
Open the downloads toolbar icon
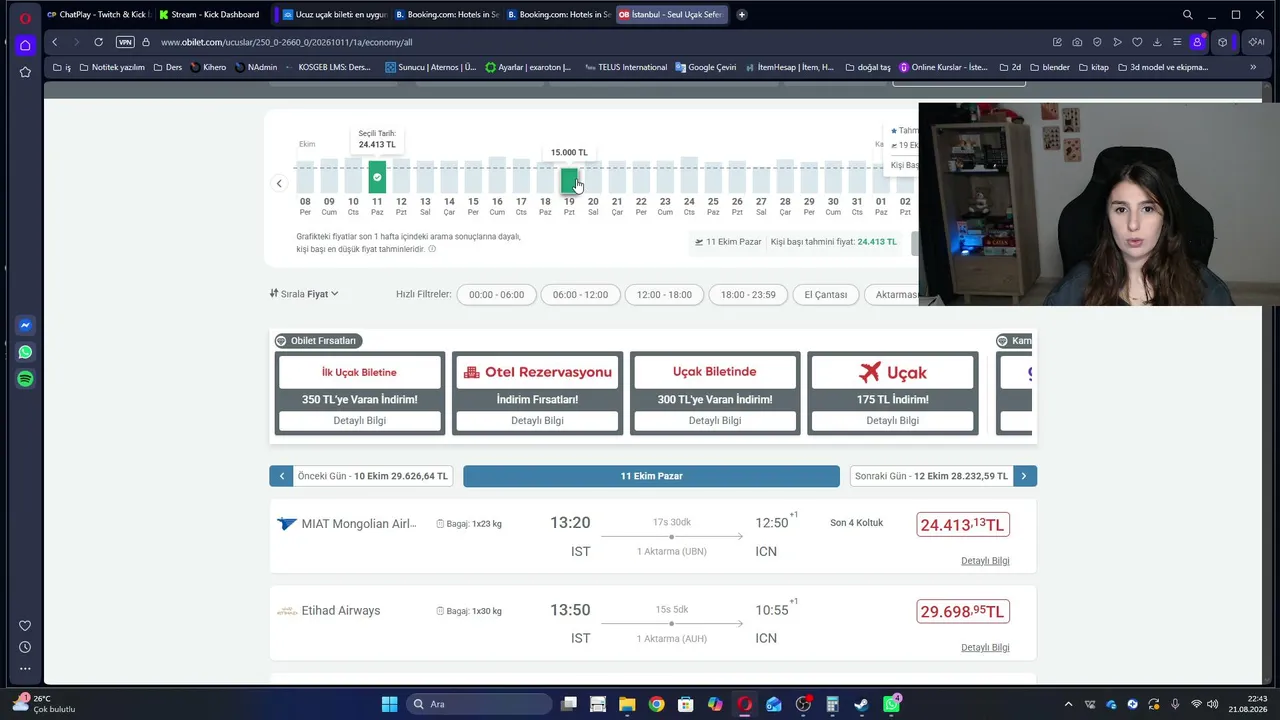point(1157,42)
